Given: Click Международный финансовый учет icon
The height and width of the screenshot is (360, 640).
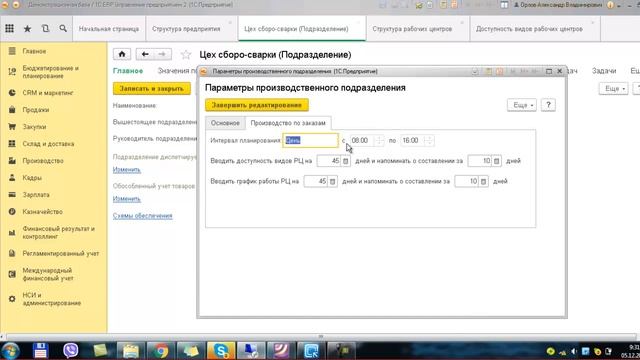Looking at the screenshot, I should coord(12,274).
